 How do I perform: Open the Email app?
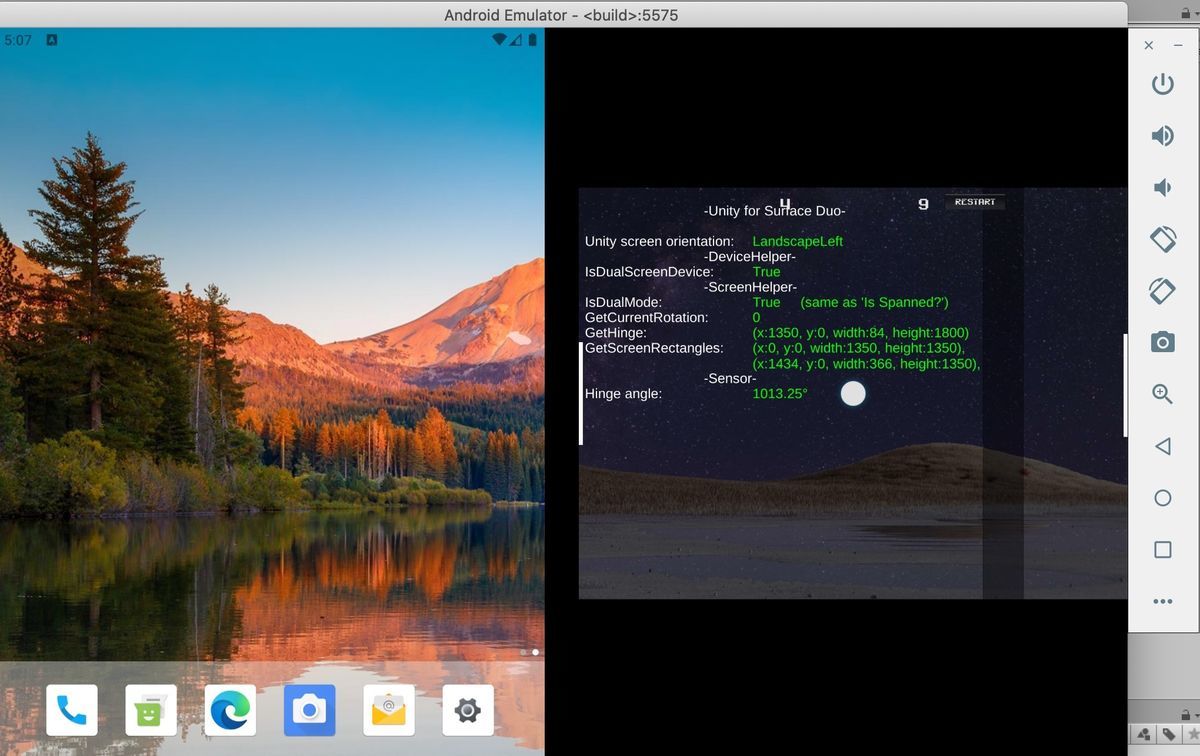(388, 710)
